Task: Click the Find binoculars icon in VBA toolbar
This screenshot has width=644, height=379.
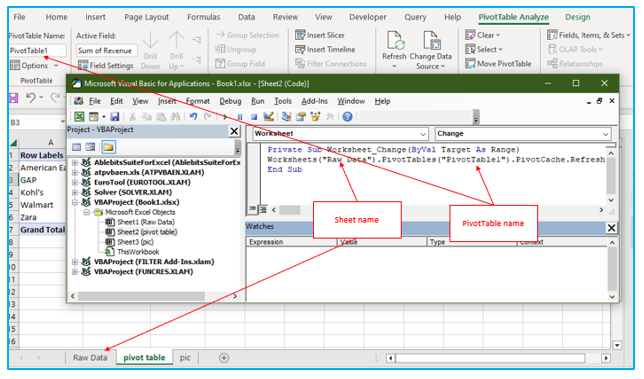Action: click(x=175, y=117)
